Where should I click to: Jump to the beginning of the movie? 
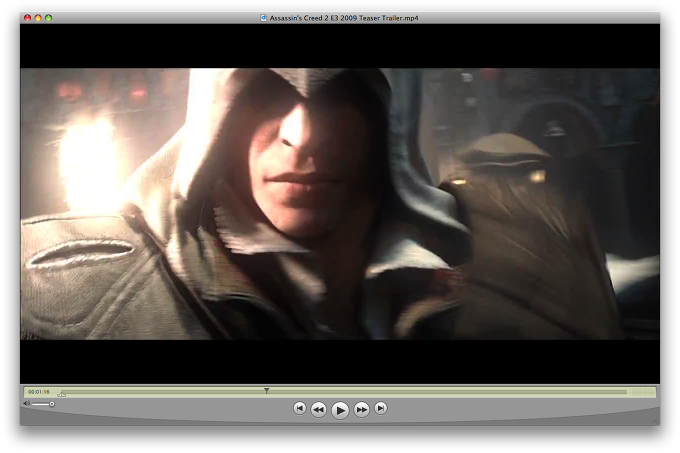coord(299,408)
